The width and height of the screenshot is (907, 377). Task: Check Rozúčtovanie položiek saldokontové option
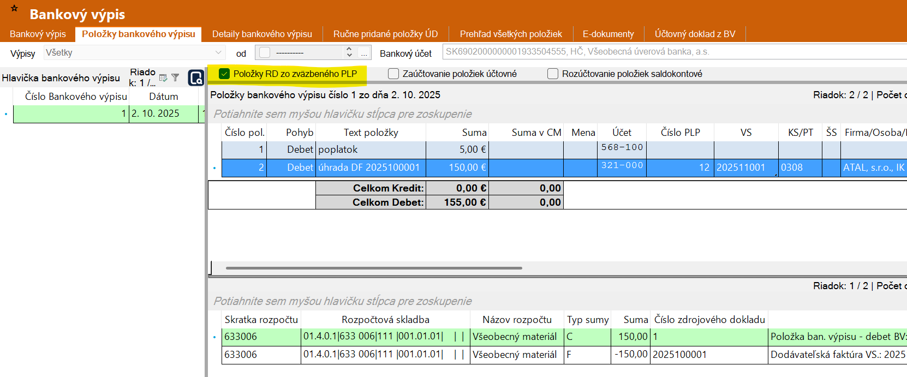coord(552,74)
